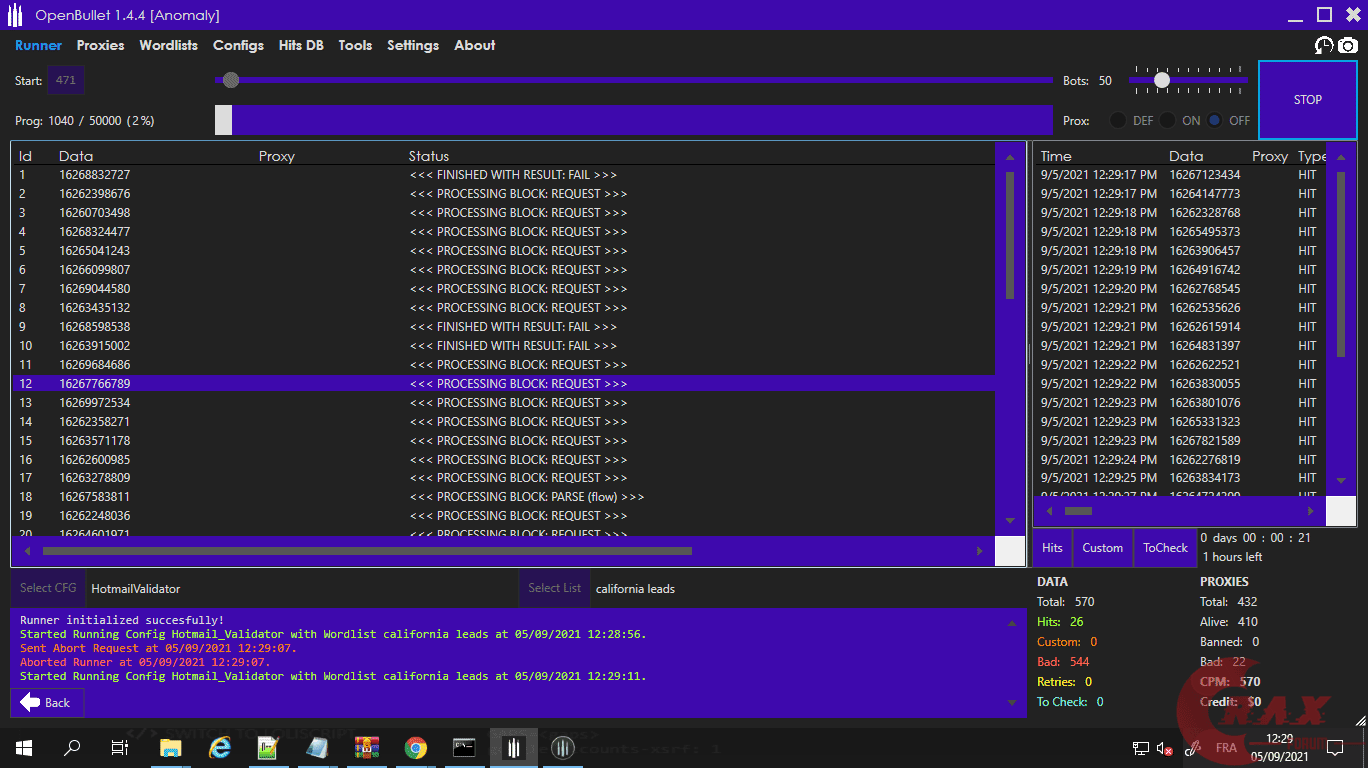Open WinRAR from the taskbar

(368, 747)
